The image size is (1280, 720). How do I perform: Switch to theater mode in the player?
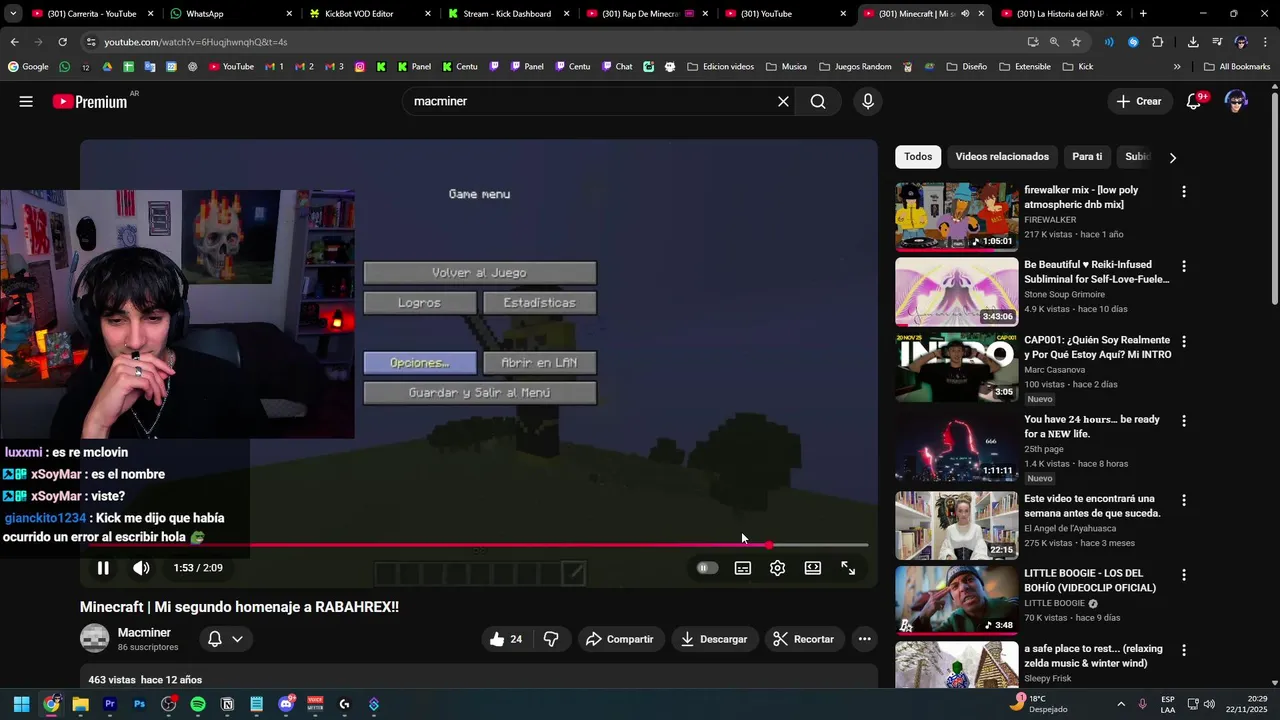(x=813, y=568)
